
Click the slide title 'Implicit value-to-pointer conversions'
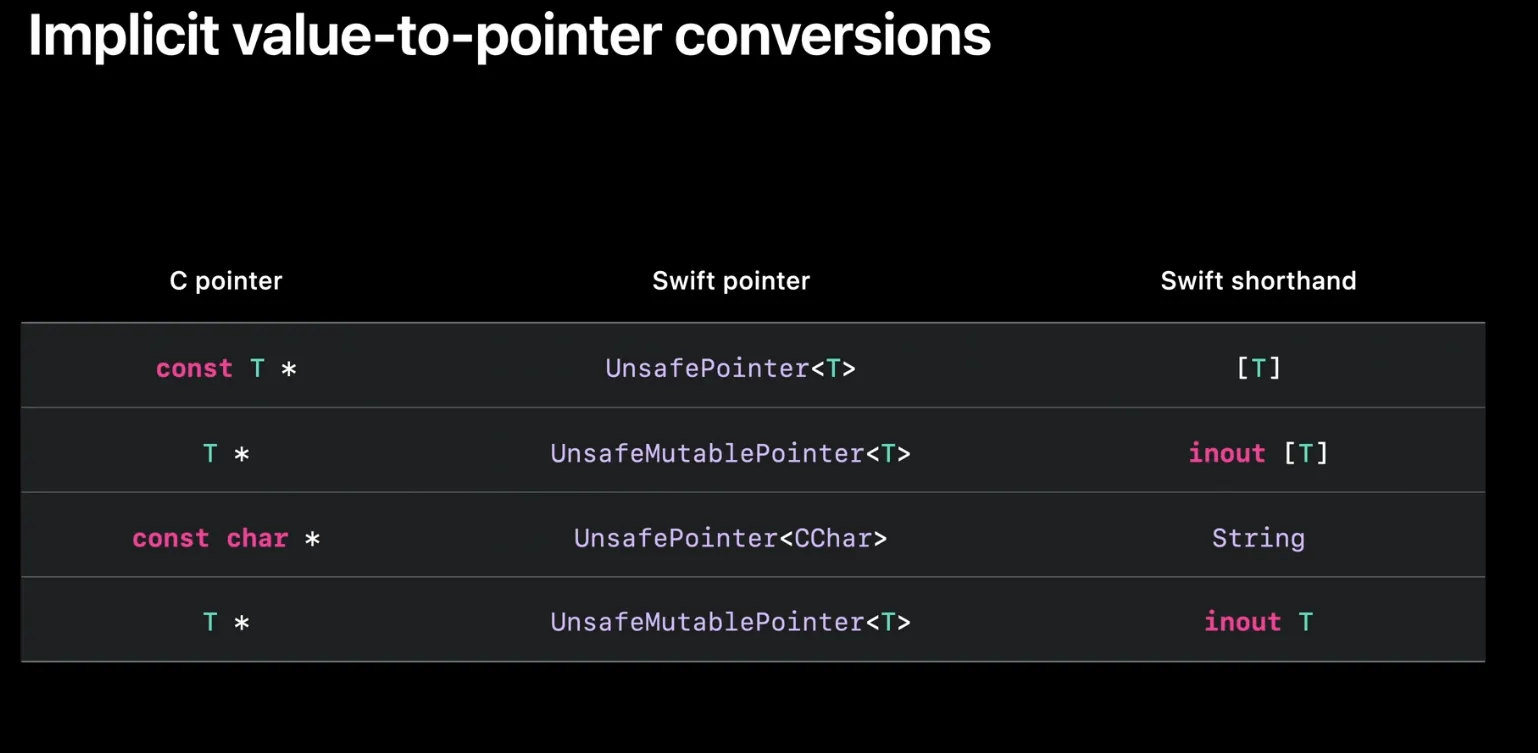click(x=509, y=37)
